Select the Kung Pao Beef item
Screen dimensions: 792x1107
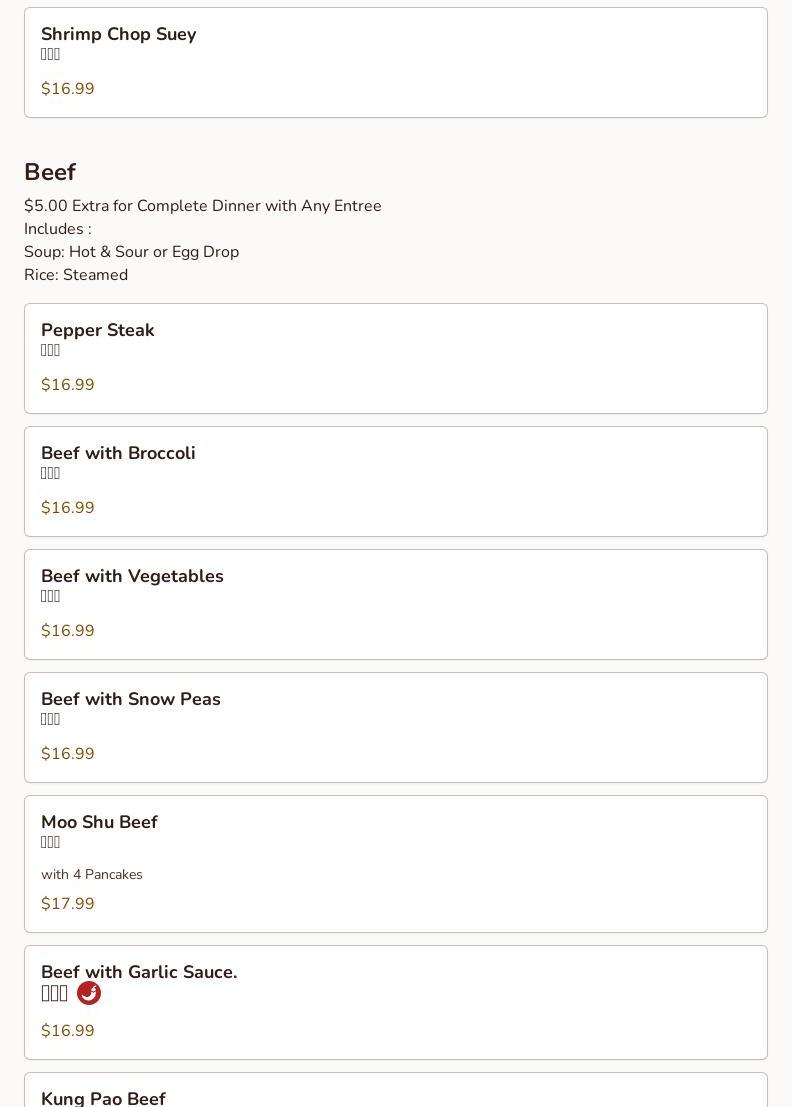pyautogui.click(x=103, y=1097)
